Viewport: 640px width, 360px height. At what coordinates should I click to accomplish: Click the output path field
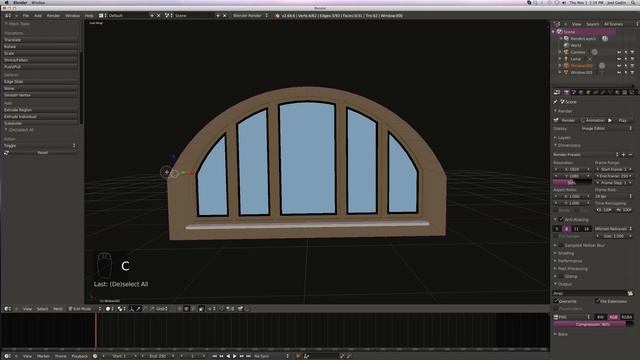tap(590, 293)
